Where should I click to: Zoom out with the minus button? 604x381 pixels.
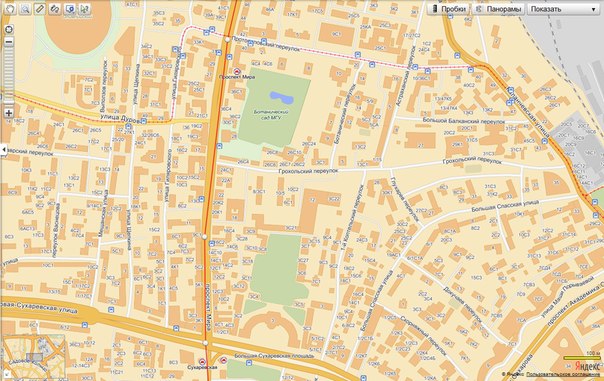click(x=8, y=42)
